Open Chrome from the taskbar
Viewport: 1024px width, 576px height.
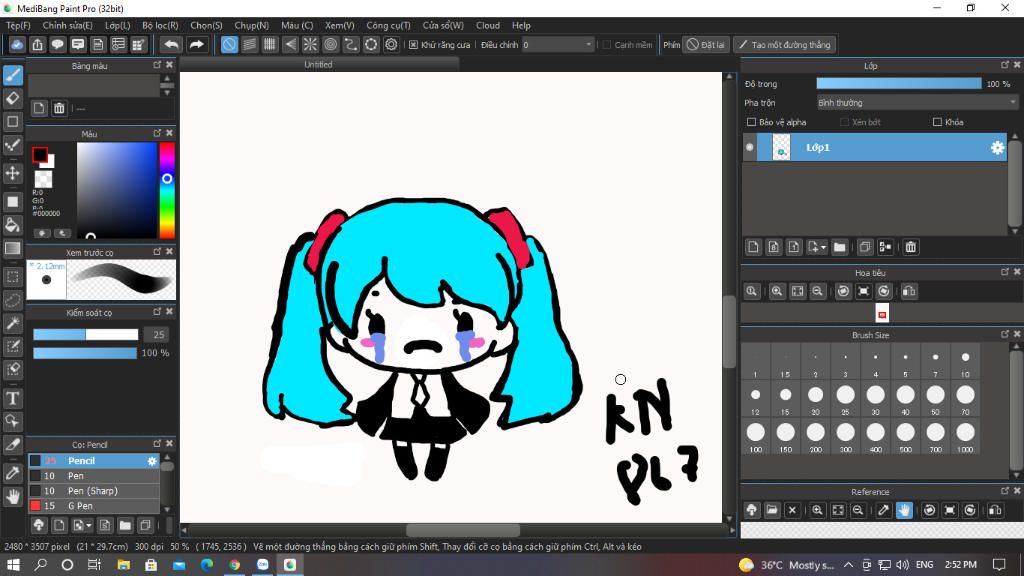point(234,564)
